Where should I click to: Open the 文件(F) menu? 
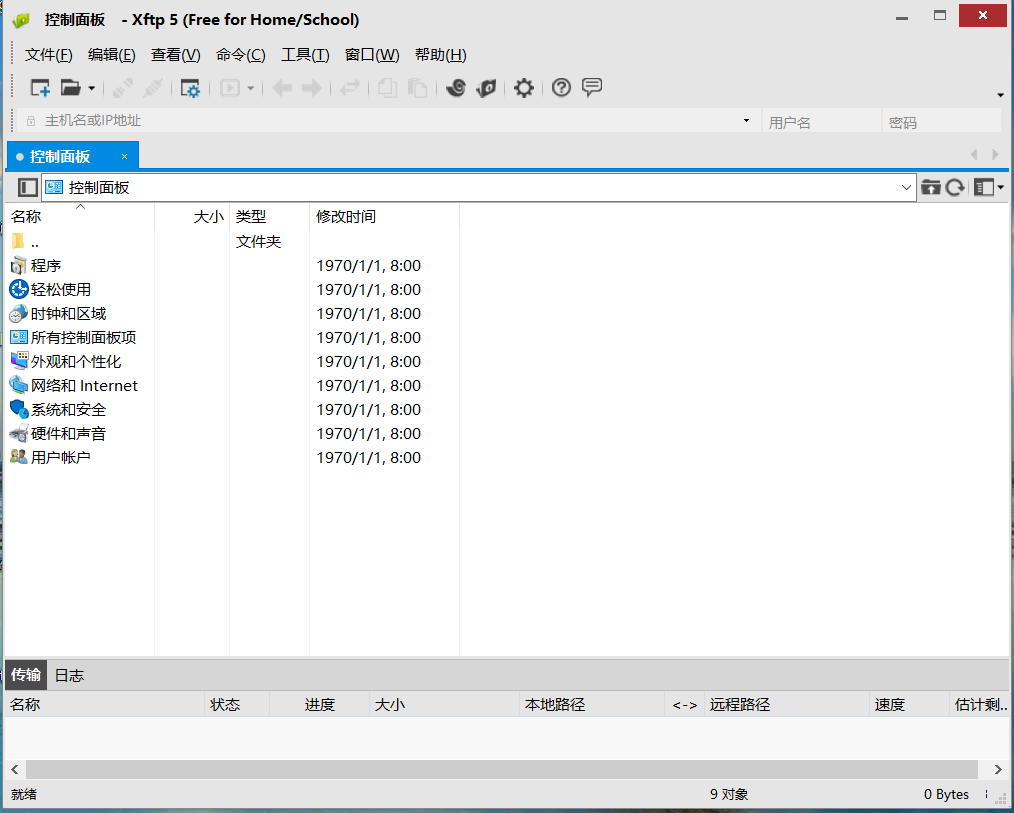[x=49, y=55]
